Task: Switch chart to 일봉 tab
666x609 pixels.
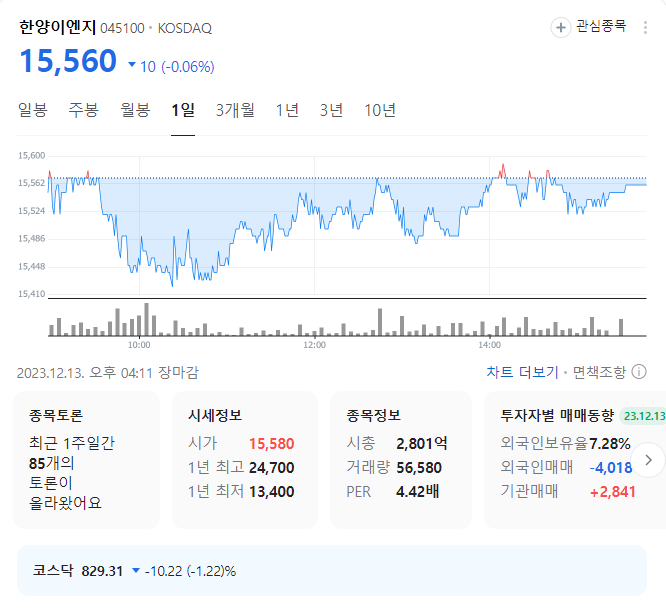Action: (33, 110)
